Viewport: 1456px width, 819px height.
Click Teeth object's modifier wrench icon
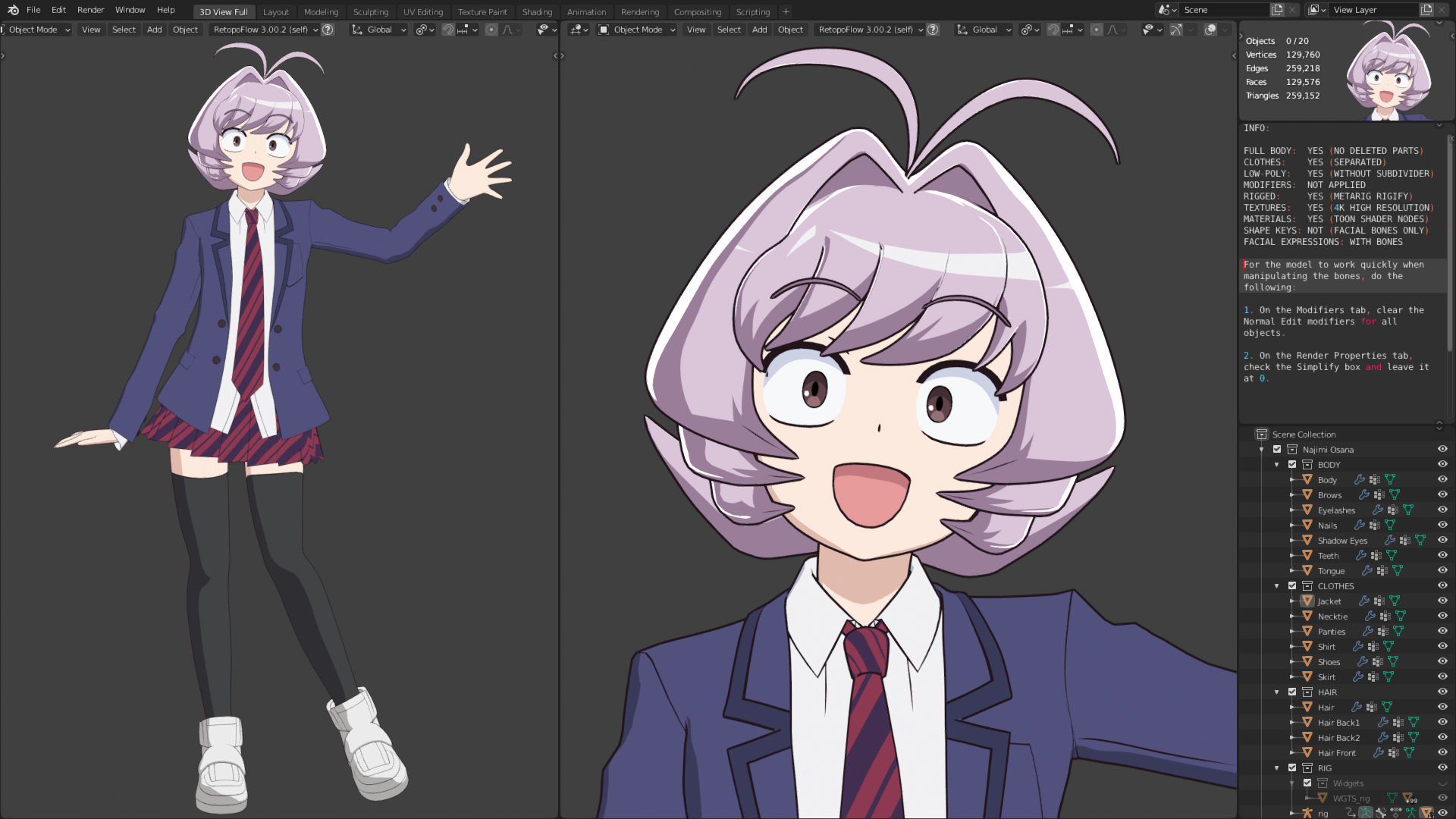1360,555
